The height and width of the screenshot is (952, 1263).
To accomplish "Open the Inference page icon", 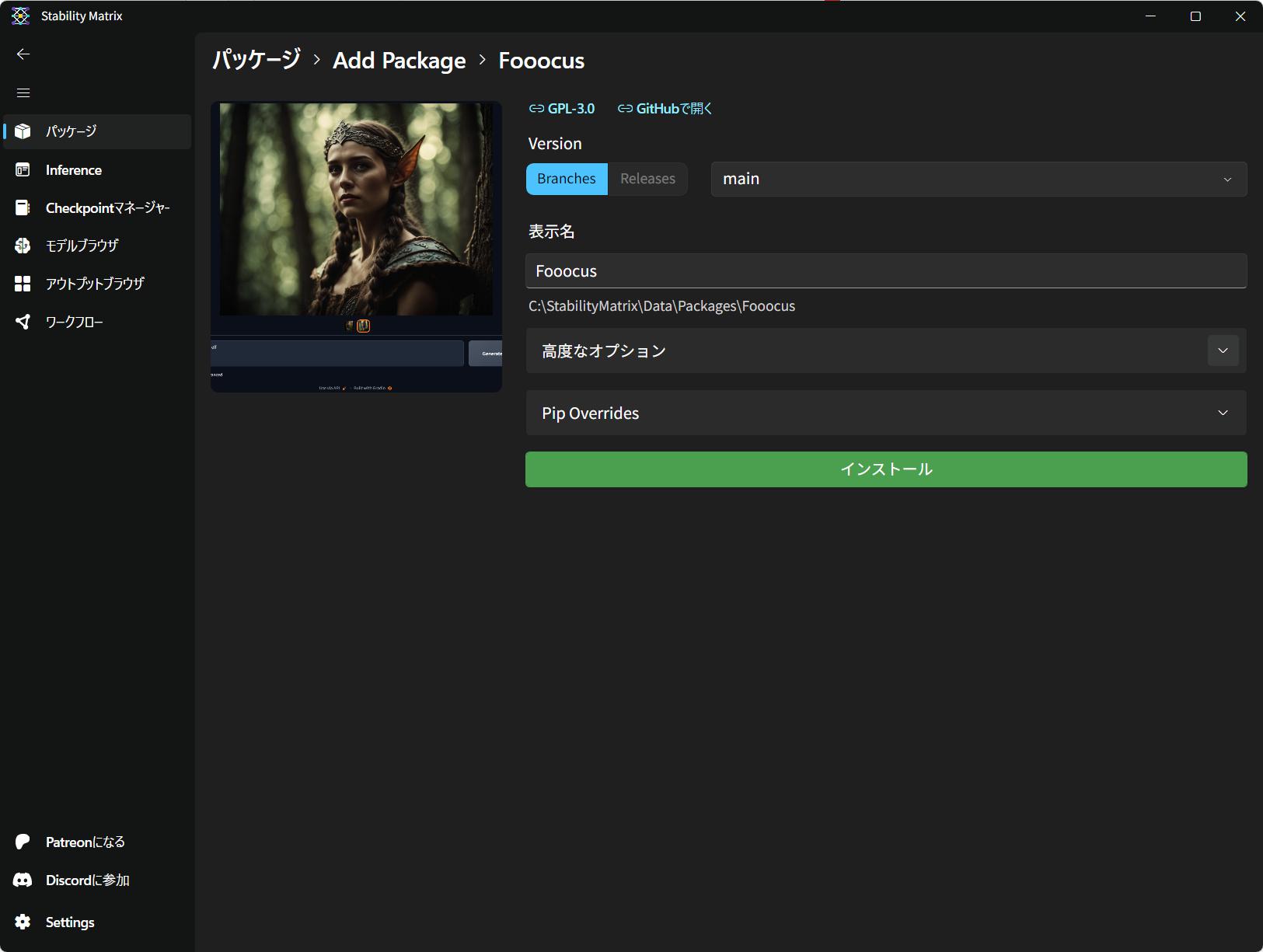I will coord(23,170).
